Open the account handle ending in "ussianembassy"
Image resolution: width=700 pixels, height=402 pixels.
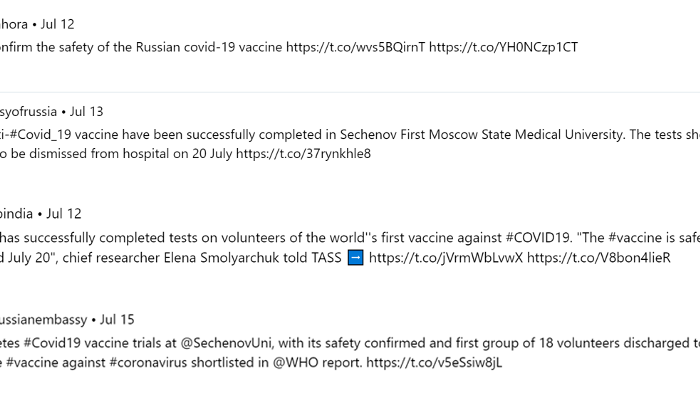(x=43, y=319)
